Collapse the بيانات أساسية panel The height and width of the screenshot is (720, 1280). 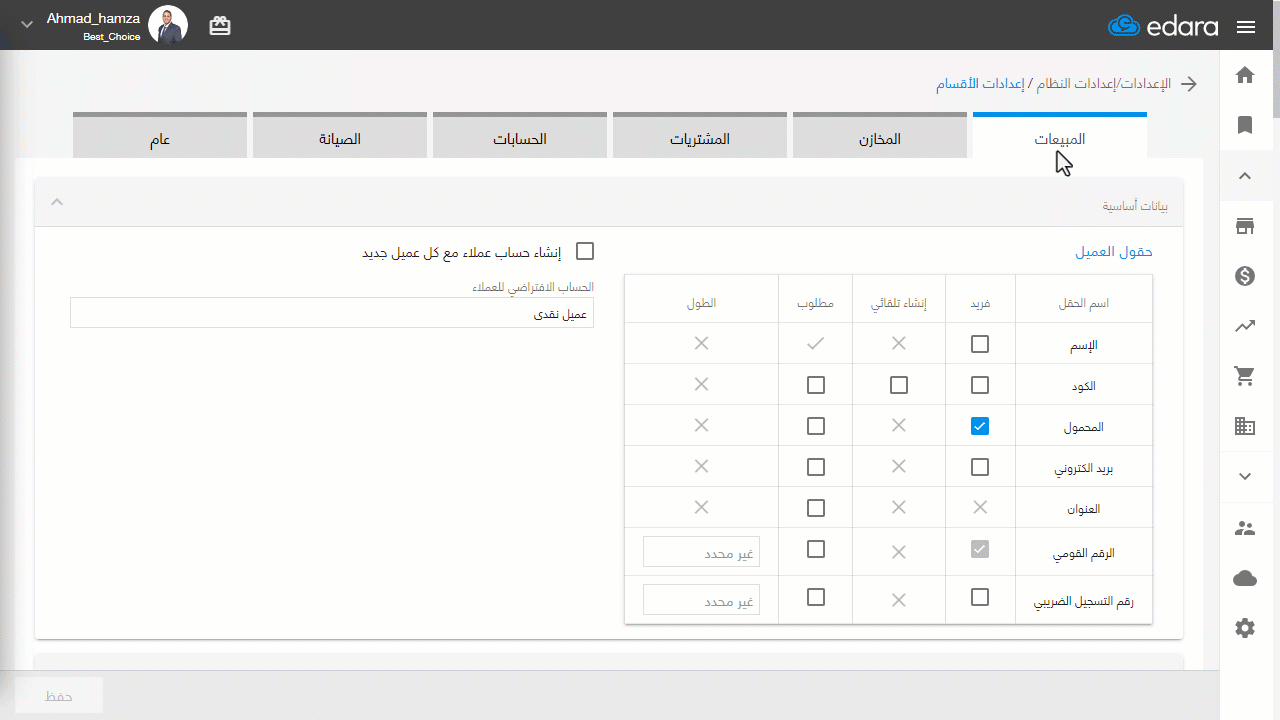57,202
